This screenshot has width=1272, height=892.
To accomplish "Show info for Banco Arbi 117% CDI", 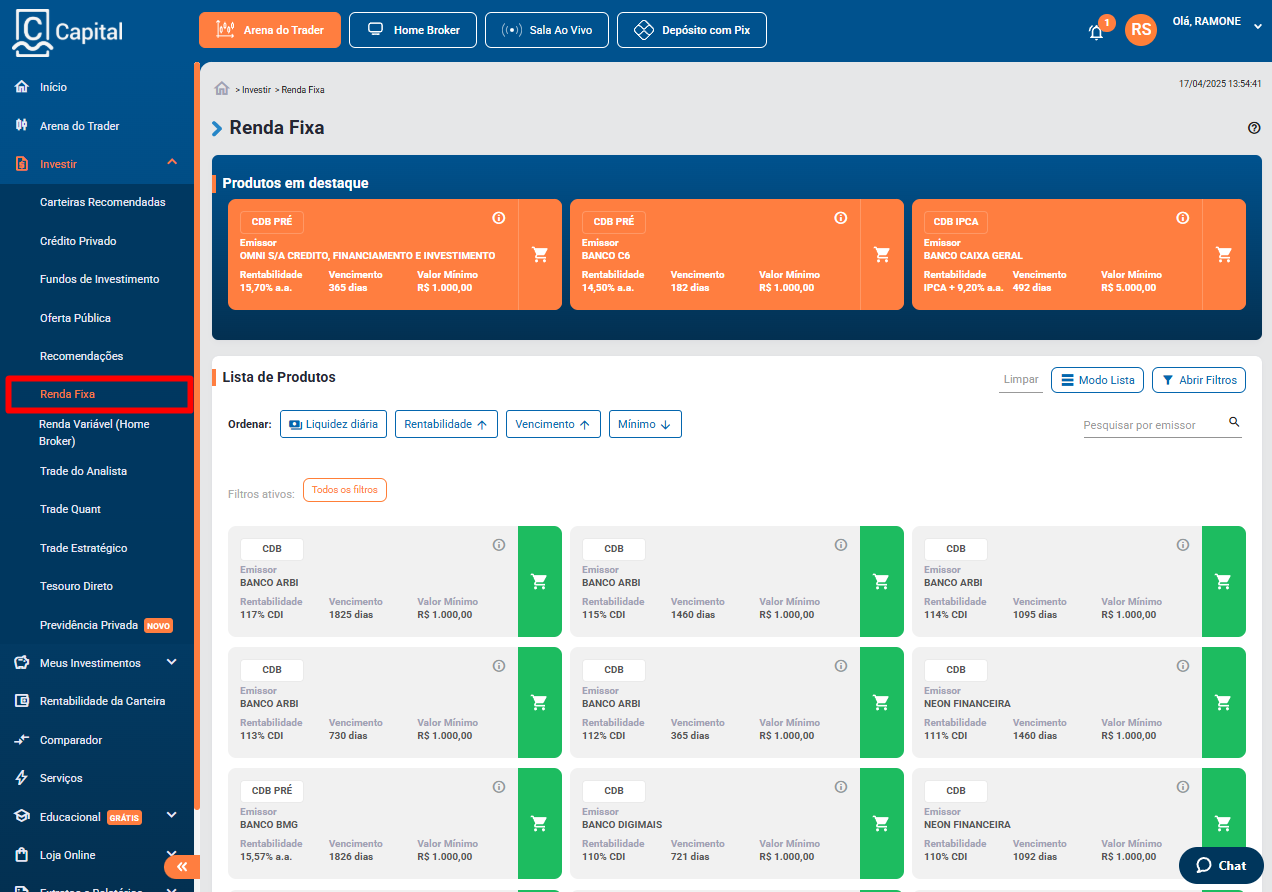I will pos(499,545).
